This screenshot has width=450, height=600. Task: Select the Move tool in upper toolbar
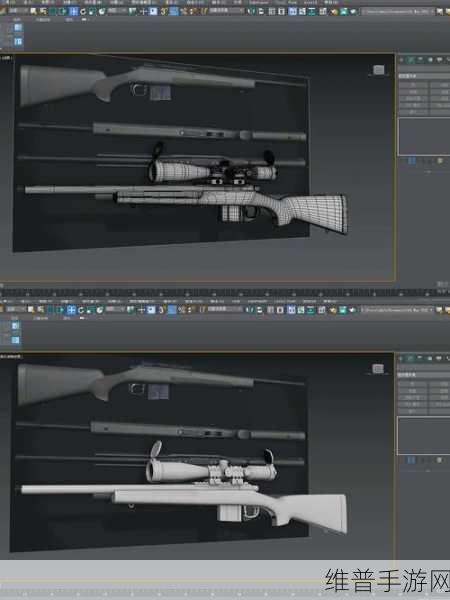73,11
